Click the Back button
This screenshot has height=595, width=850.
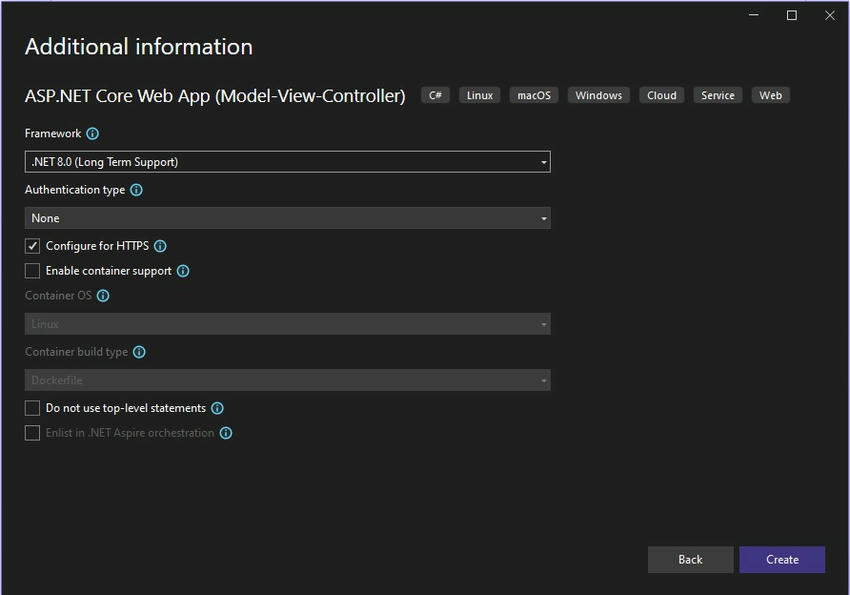(690, 559)
